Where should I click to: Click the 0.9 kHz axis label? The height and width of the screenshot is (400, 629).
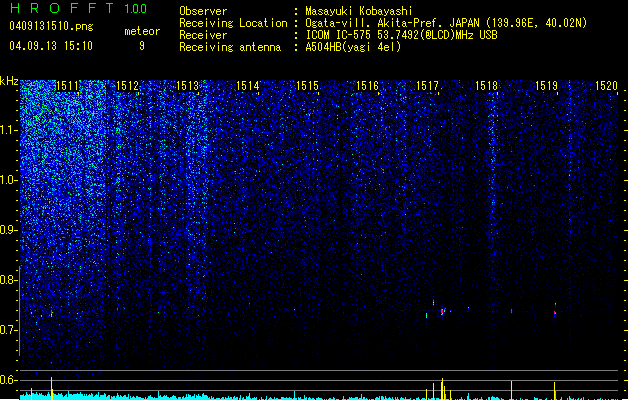pos(8,230)
